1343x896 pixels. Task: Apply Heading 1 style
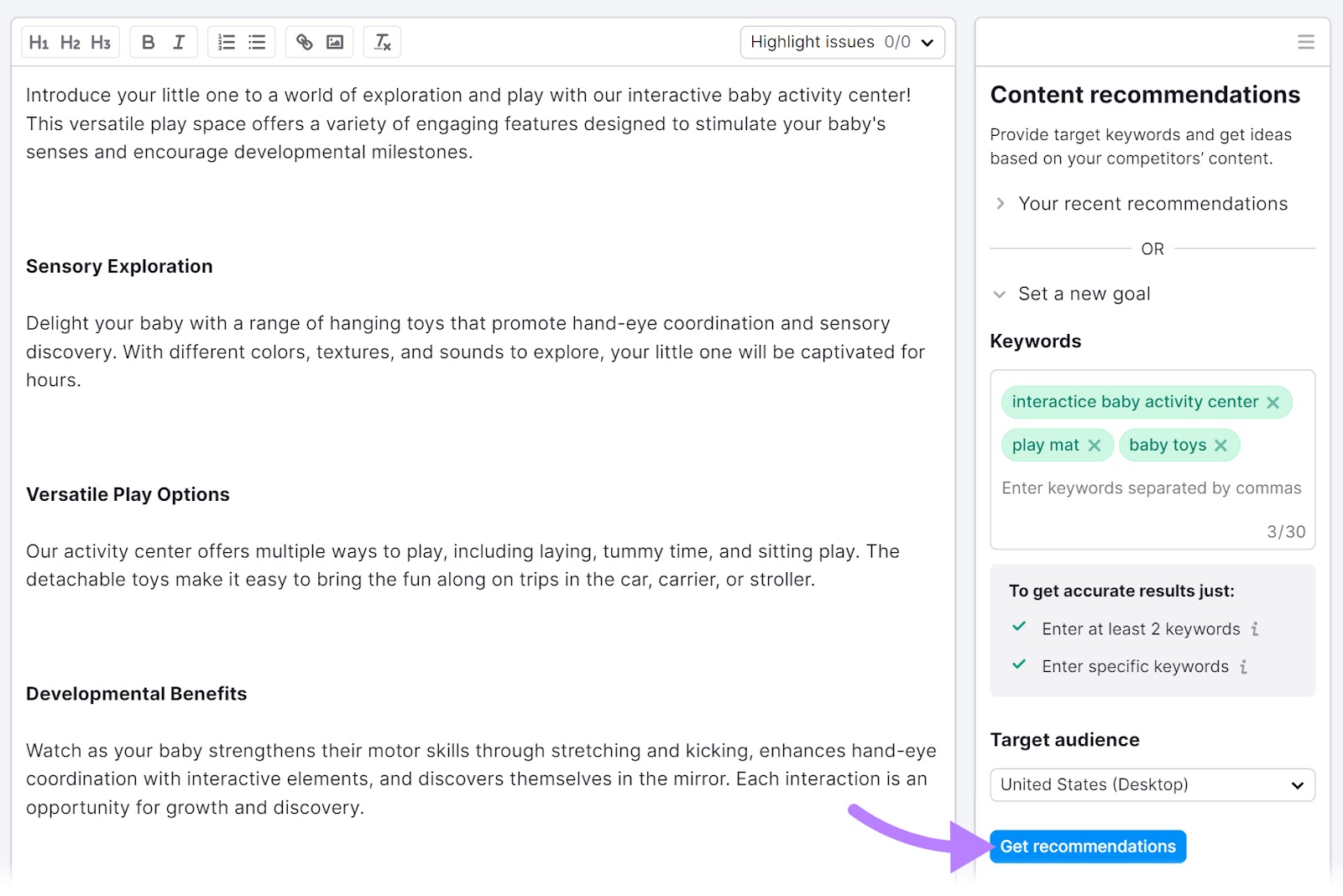point(39,42)
